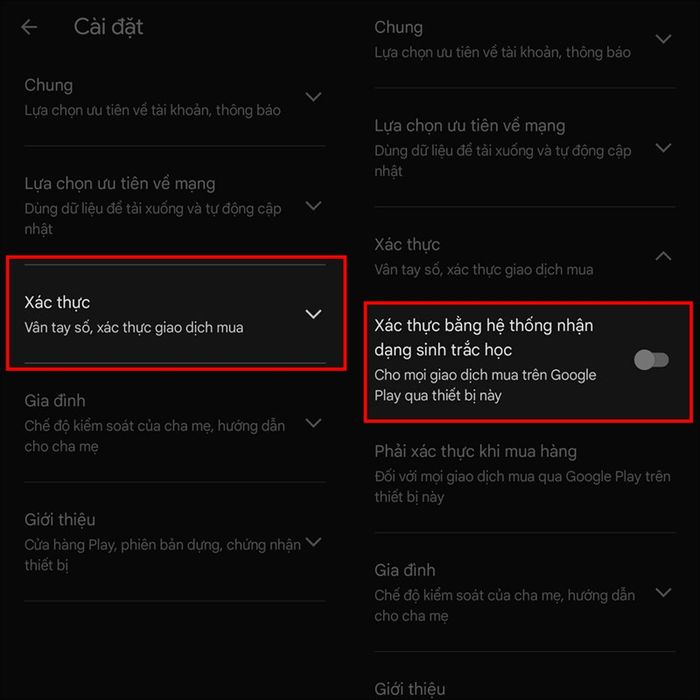Open left panel's Giới thiệu section
Viewport: 700px width, 700px height.
[175, 542]
